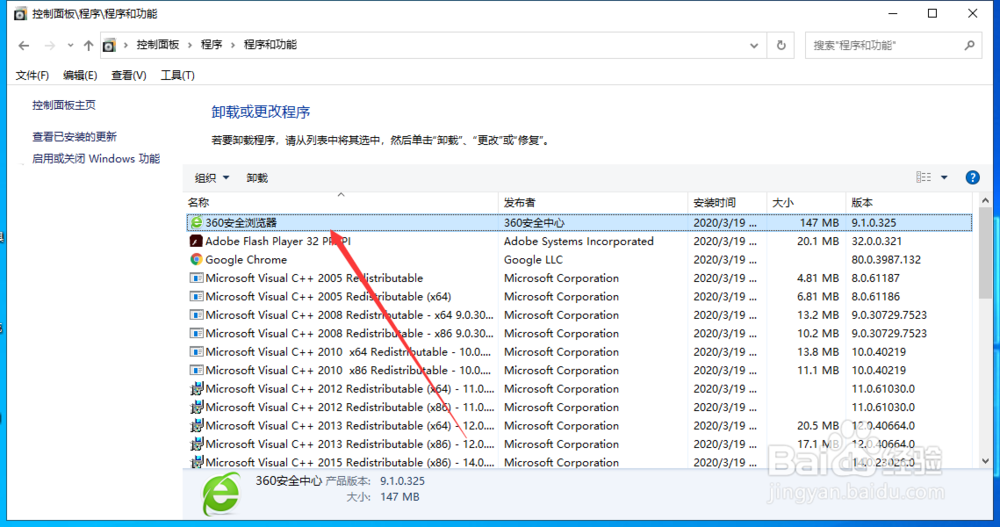
Task: Select Microsoft Visual C++ 2012 (x86) row
Action: tap(579, 407)
